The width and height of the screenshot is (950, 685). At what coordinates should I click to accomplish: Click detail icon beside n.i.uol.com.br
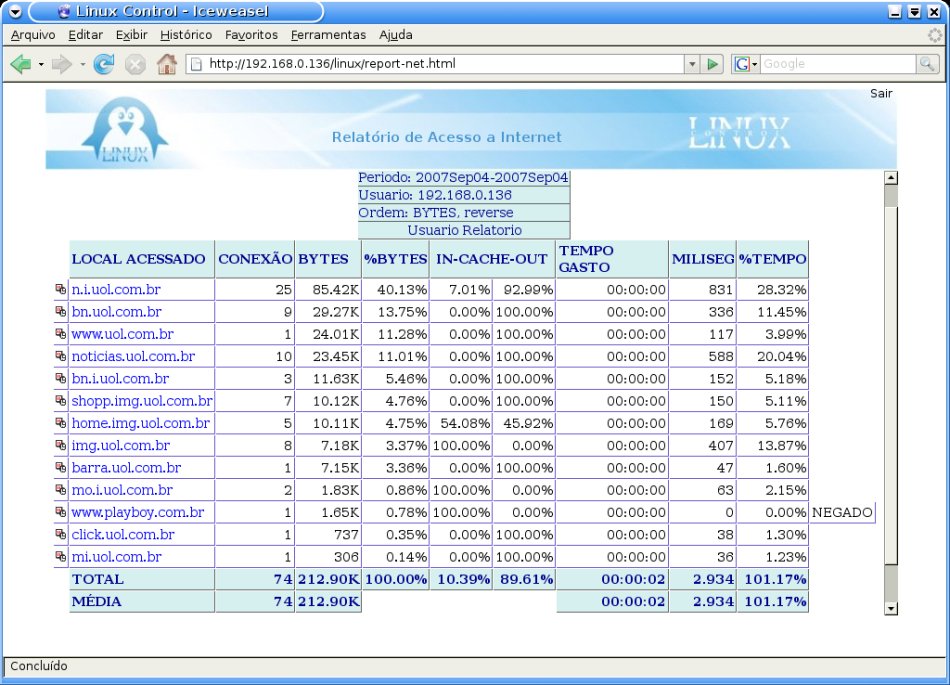[61, 289]
